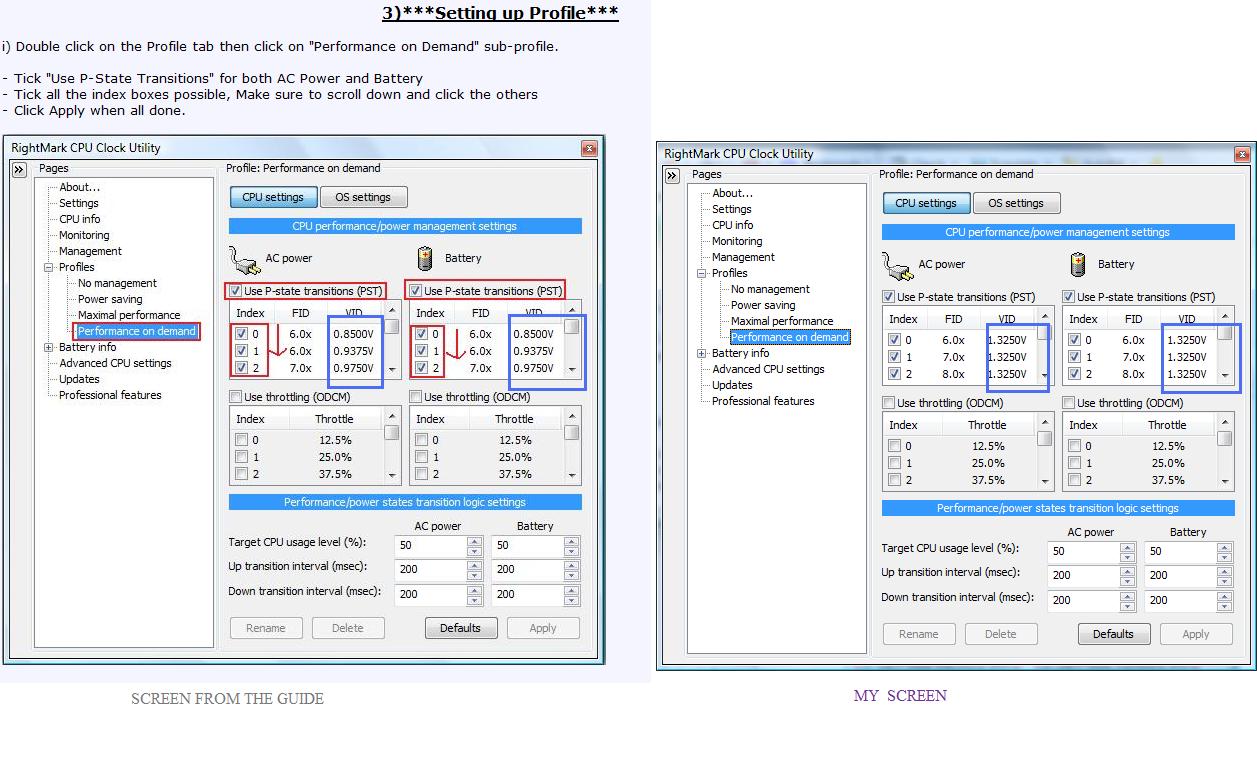Untick Battery Use P-state transitions in guide window

416,291
